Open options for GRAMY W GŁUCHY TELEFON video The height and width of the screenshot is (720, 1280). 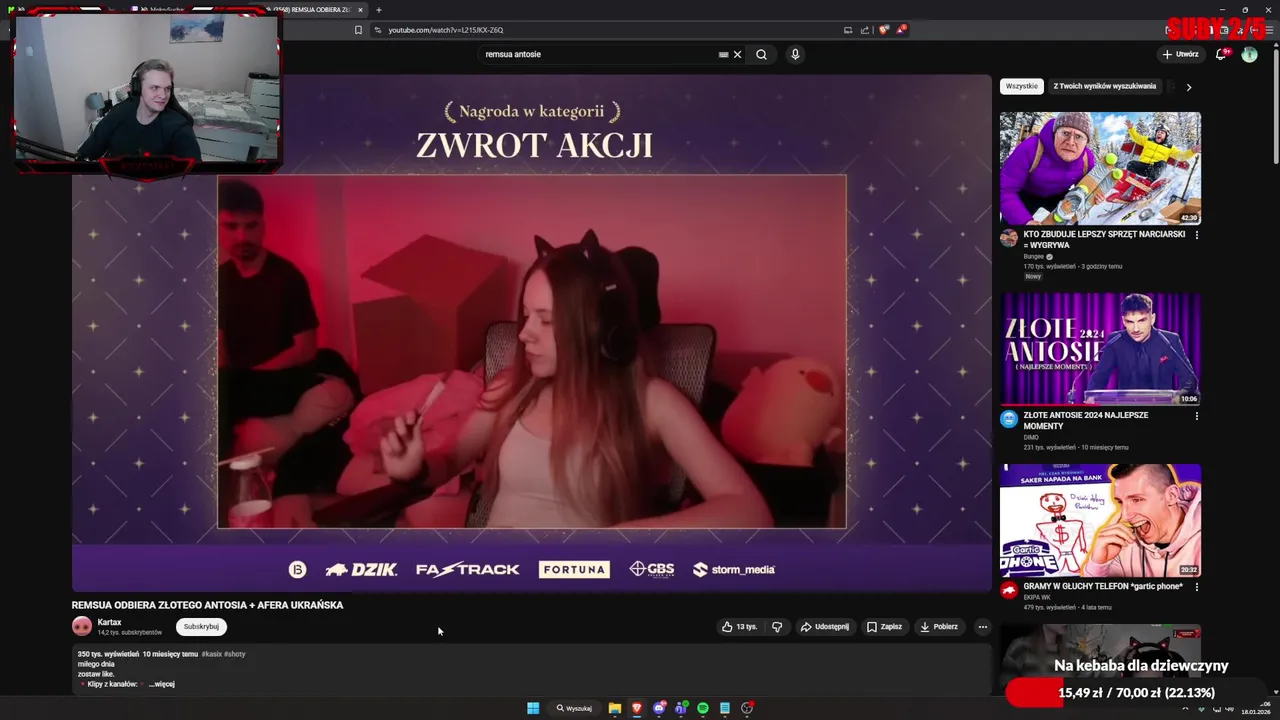(1196, 587)
